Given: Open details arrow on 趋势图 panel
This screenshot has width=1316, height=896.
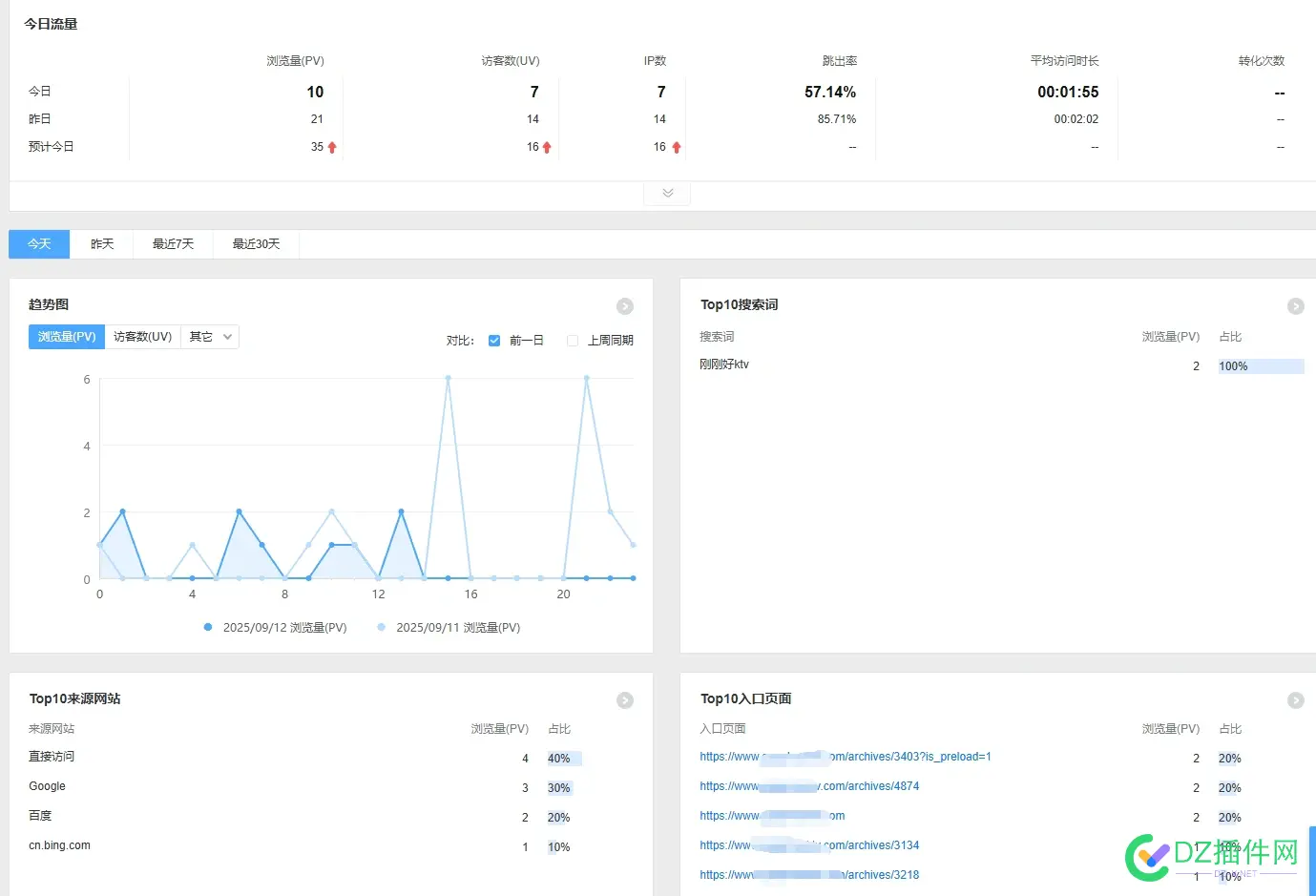Looking at the screenshot, I should tap(625, 306).
